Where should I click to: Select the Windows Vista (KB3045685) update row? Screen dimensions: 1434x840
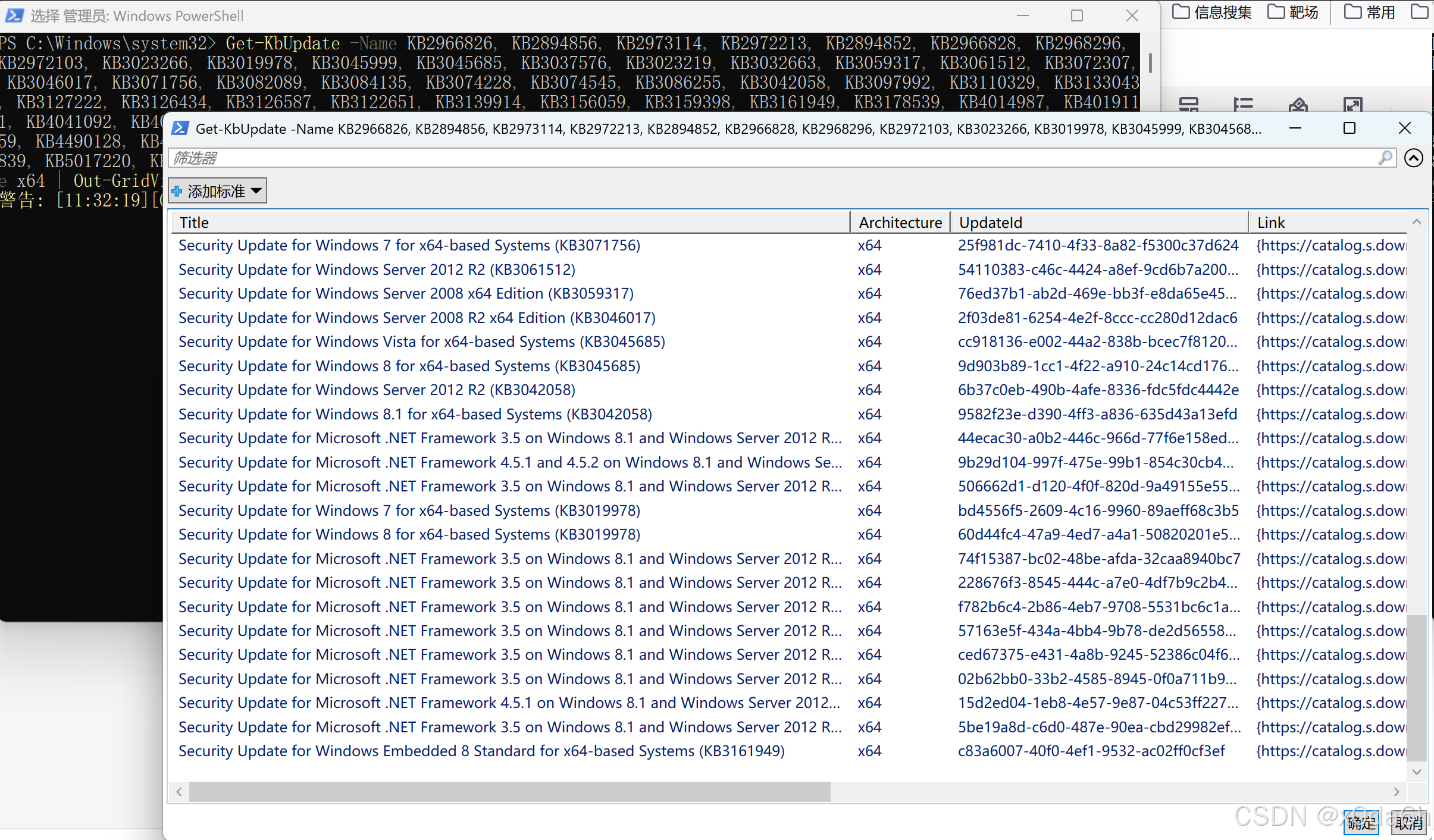pyautogui.click(x=789, y=342)
